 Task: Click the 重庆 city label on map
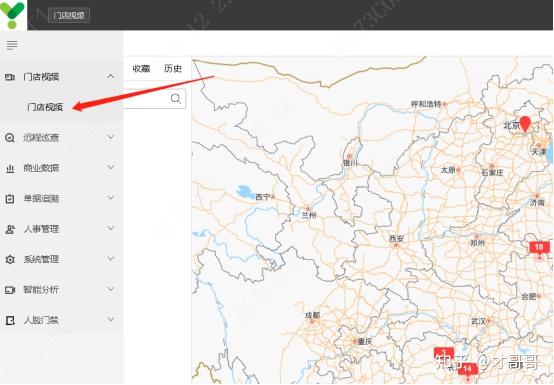coord(365,342)
